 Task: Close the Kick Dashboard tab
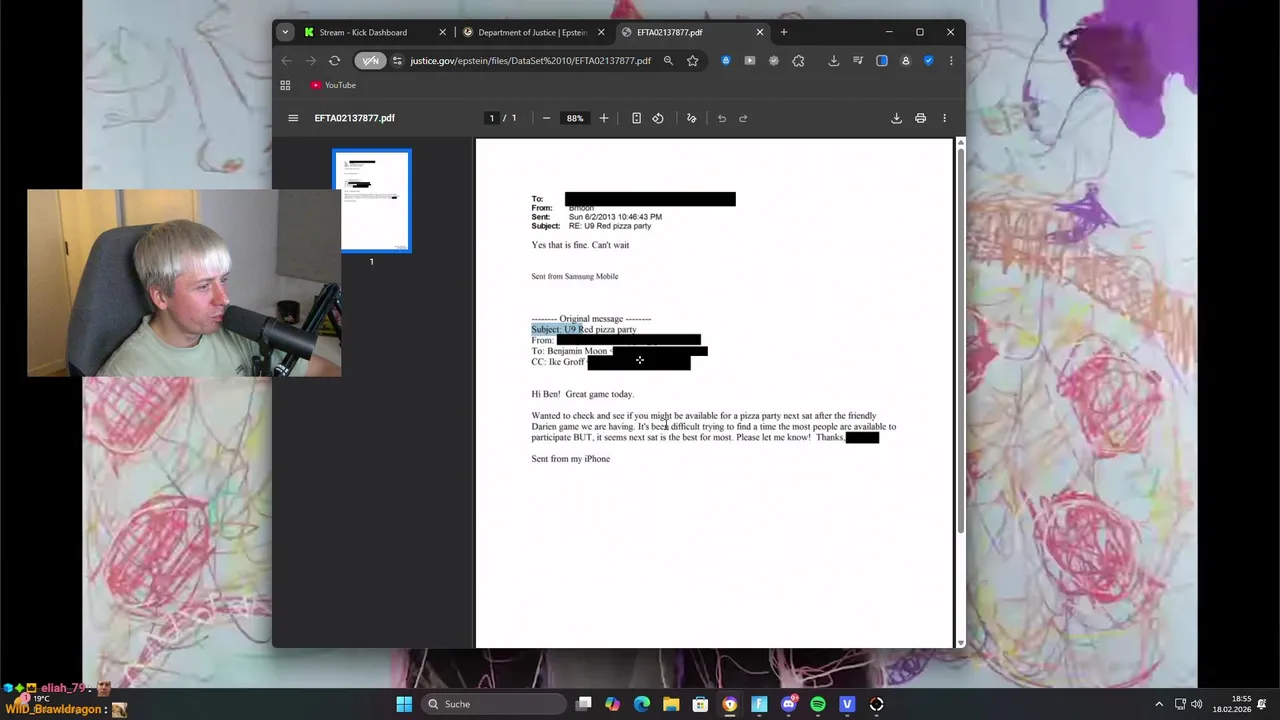442,32
